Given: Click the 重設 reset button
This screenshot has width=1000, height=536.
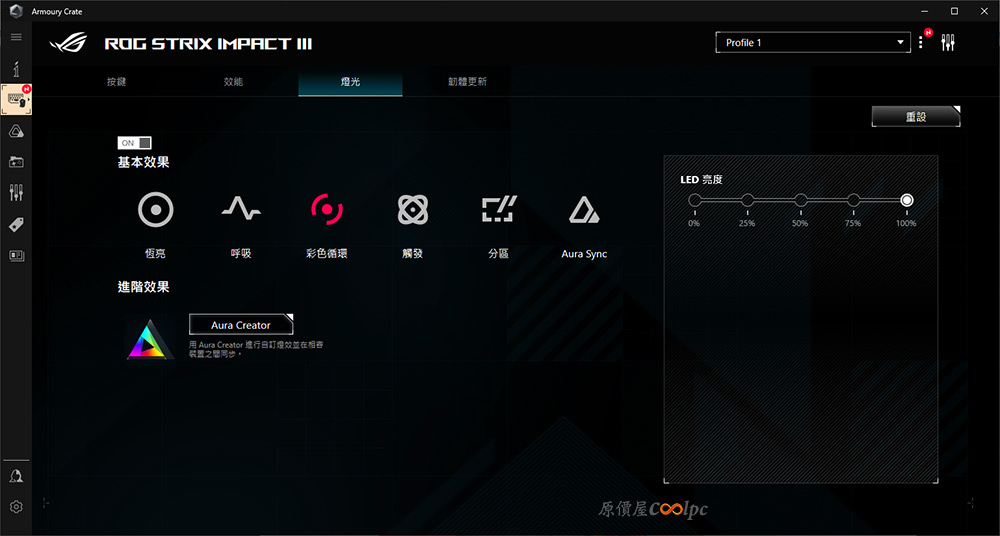Looking at the screenshot, I should (x=916, y=117).
